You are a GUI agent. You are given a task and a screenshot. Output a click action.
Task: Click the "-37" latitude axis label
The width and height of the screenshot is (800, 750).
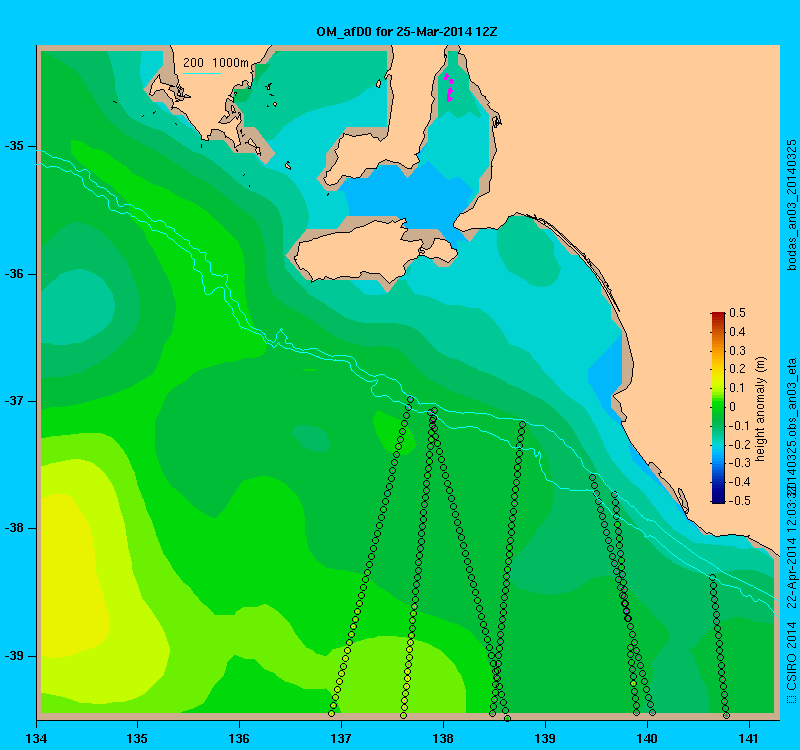point(14,401)
